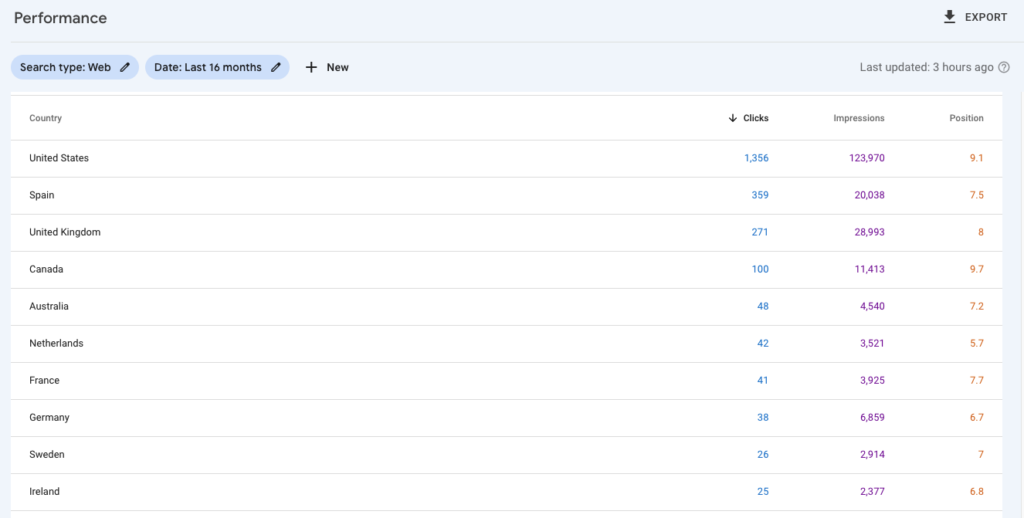
Task: Click the Germany country entry
Action: (49, 417)
